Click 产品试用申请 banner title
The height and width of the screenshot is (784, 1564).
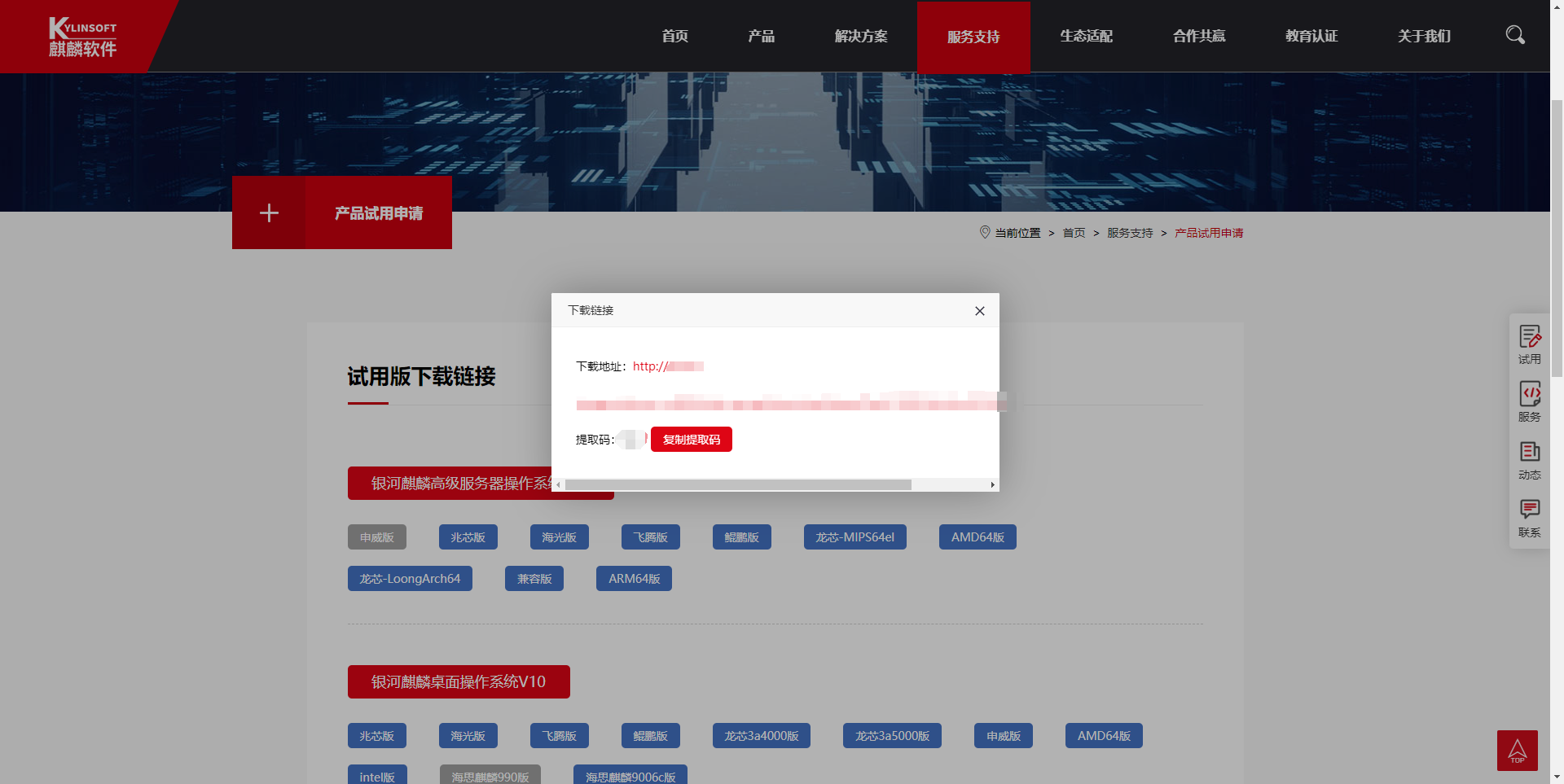pos(379,213)
